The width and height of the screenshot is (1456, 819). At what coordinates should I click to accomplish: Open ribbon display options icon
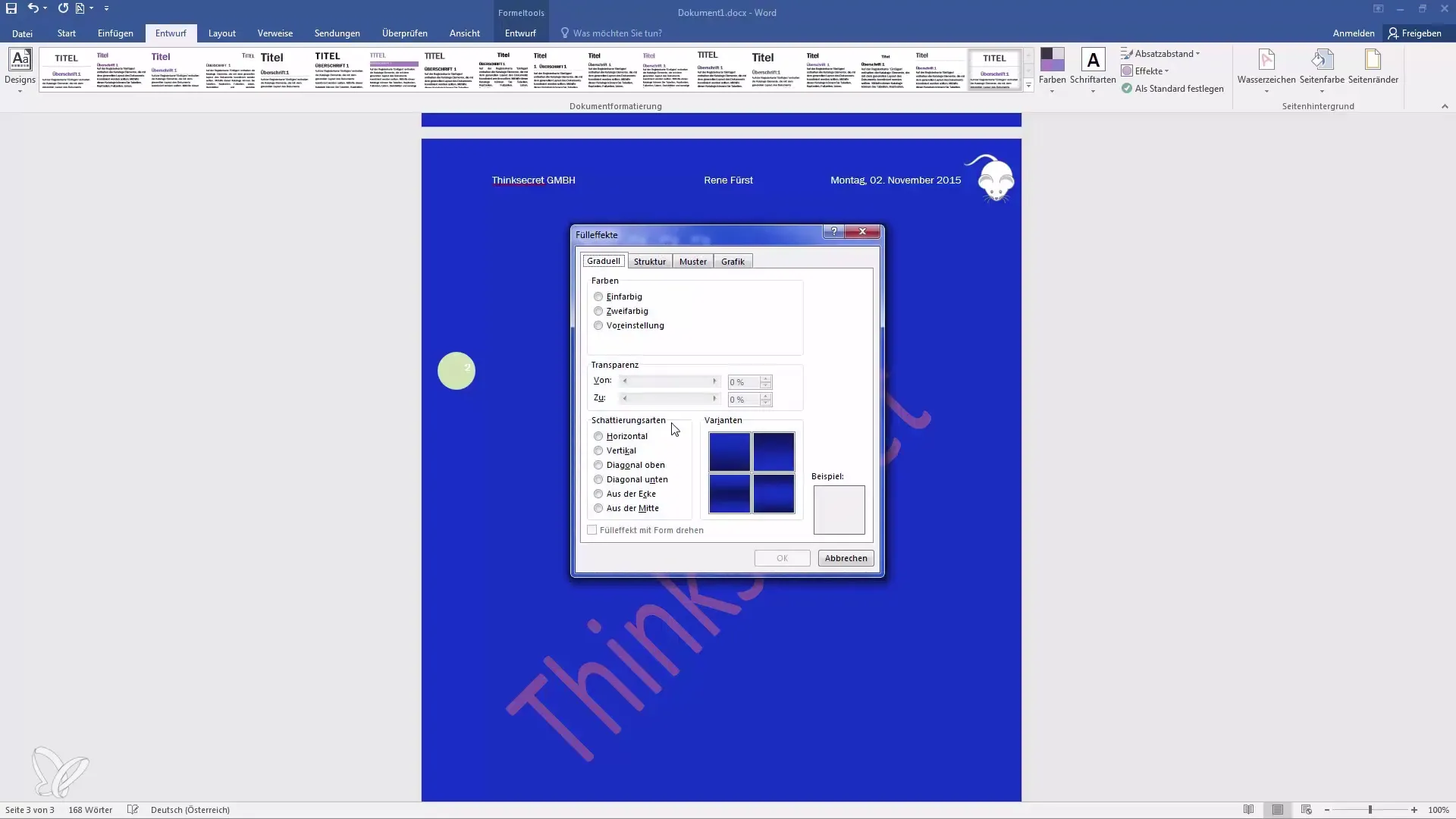[x=1378, y=9]
